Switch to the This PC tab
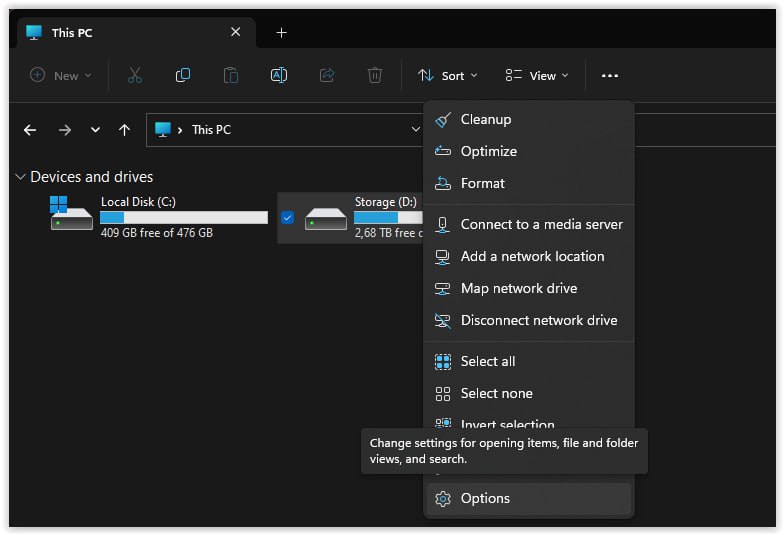This screenshot has width=784, height=535. (x=136, y=33)
